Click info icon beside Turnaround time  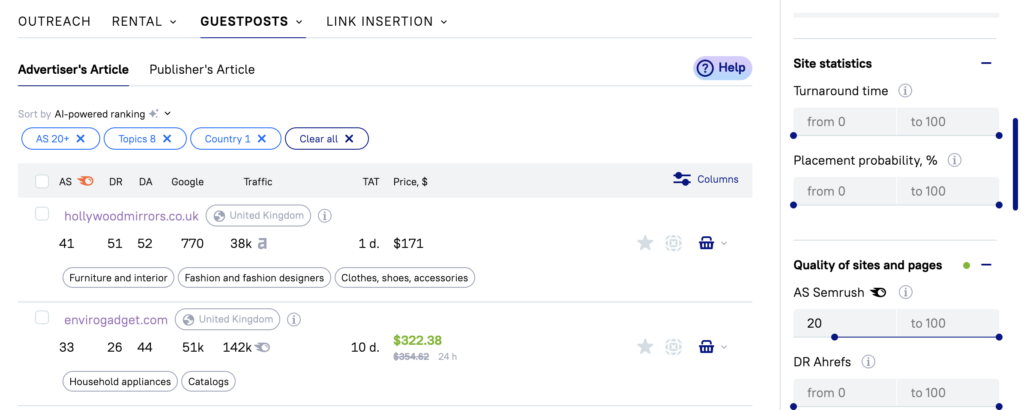coord(905,91)
